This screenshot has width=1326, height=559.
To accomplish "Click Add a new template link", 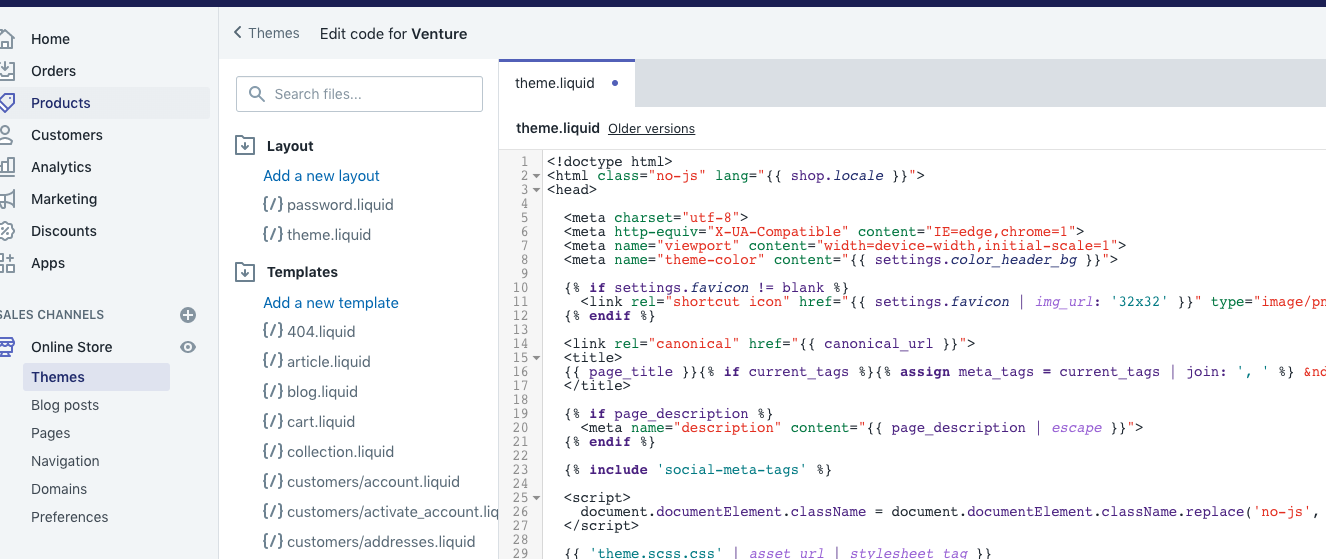I will click(x=331, y=303).
